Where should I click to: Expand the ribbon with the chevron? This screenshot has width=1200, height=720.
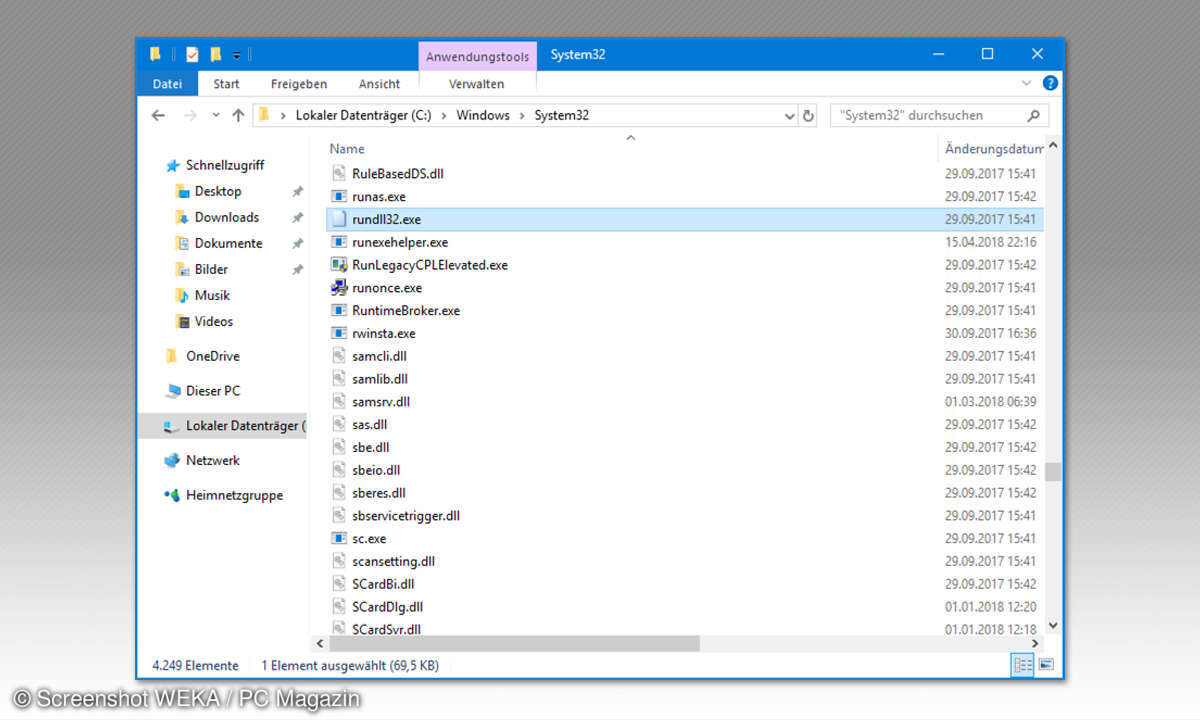tap(1026, 83)
